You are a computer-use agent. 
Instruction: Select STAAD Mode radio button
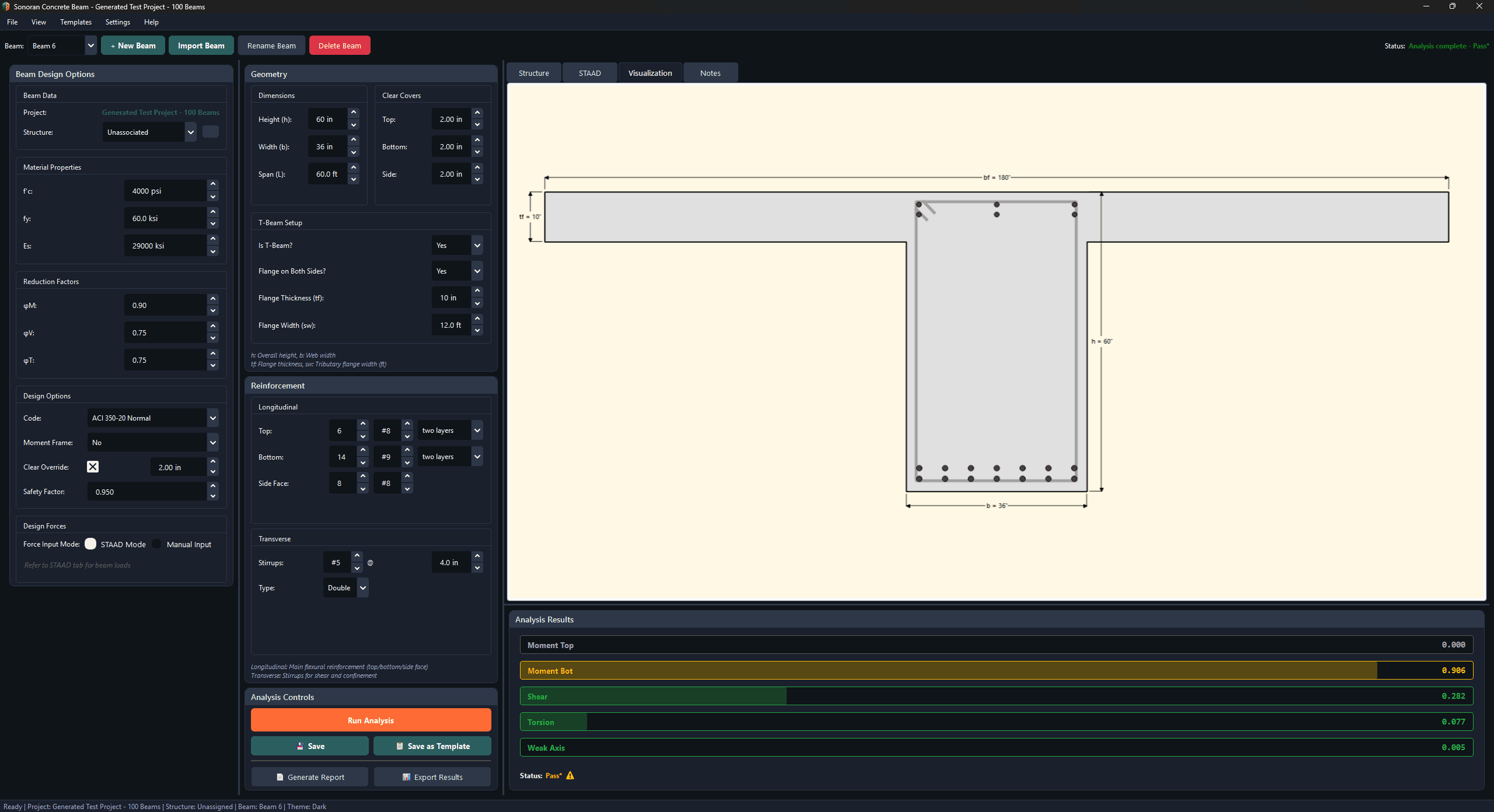pos(90,544)
